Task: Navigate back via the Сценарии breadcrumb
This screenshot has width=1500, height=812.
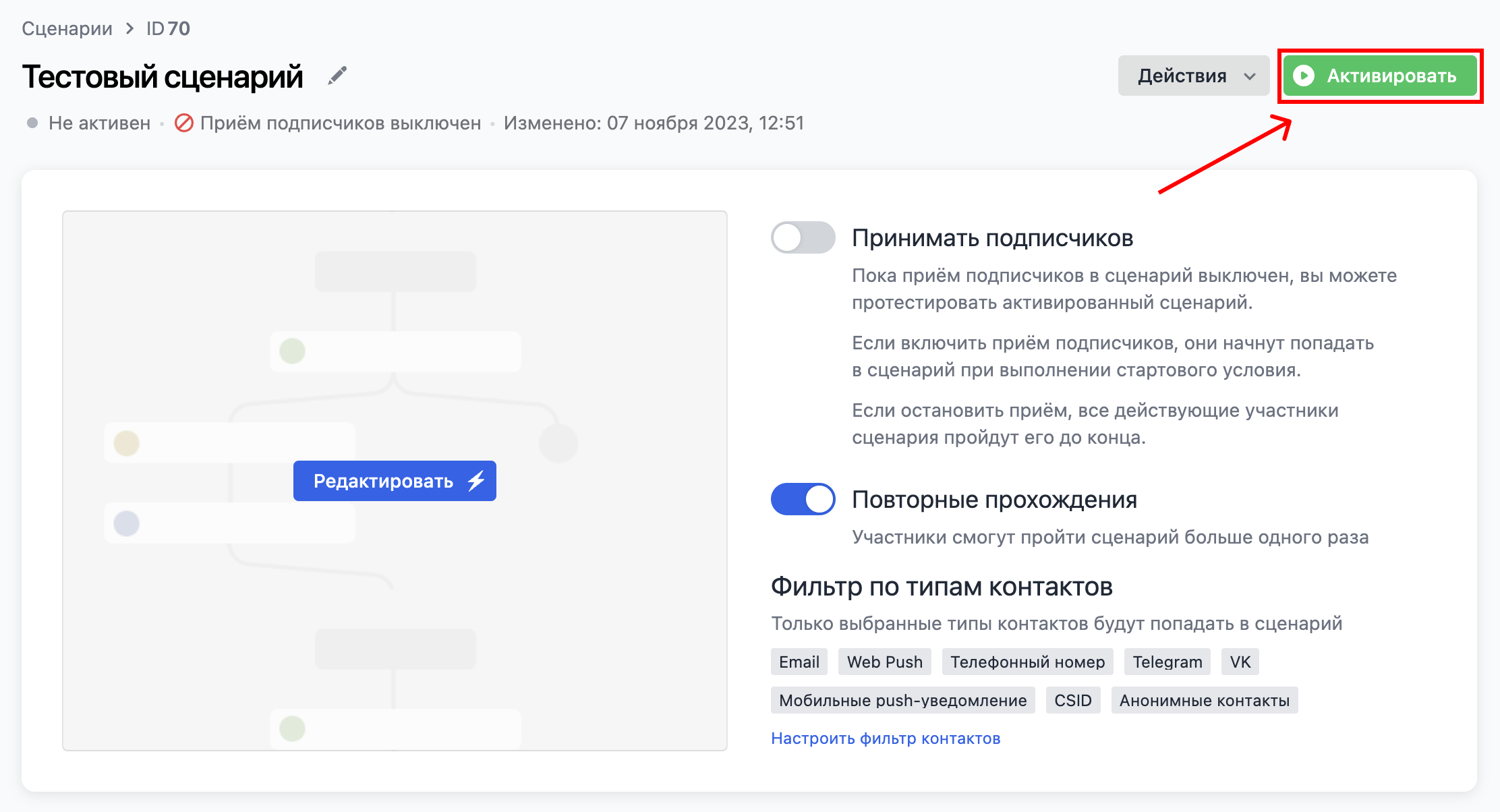Action: pyautogui.click(x=67, y=28)
